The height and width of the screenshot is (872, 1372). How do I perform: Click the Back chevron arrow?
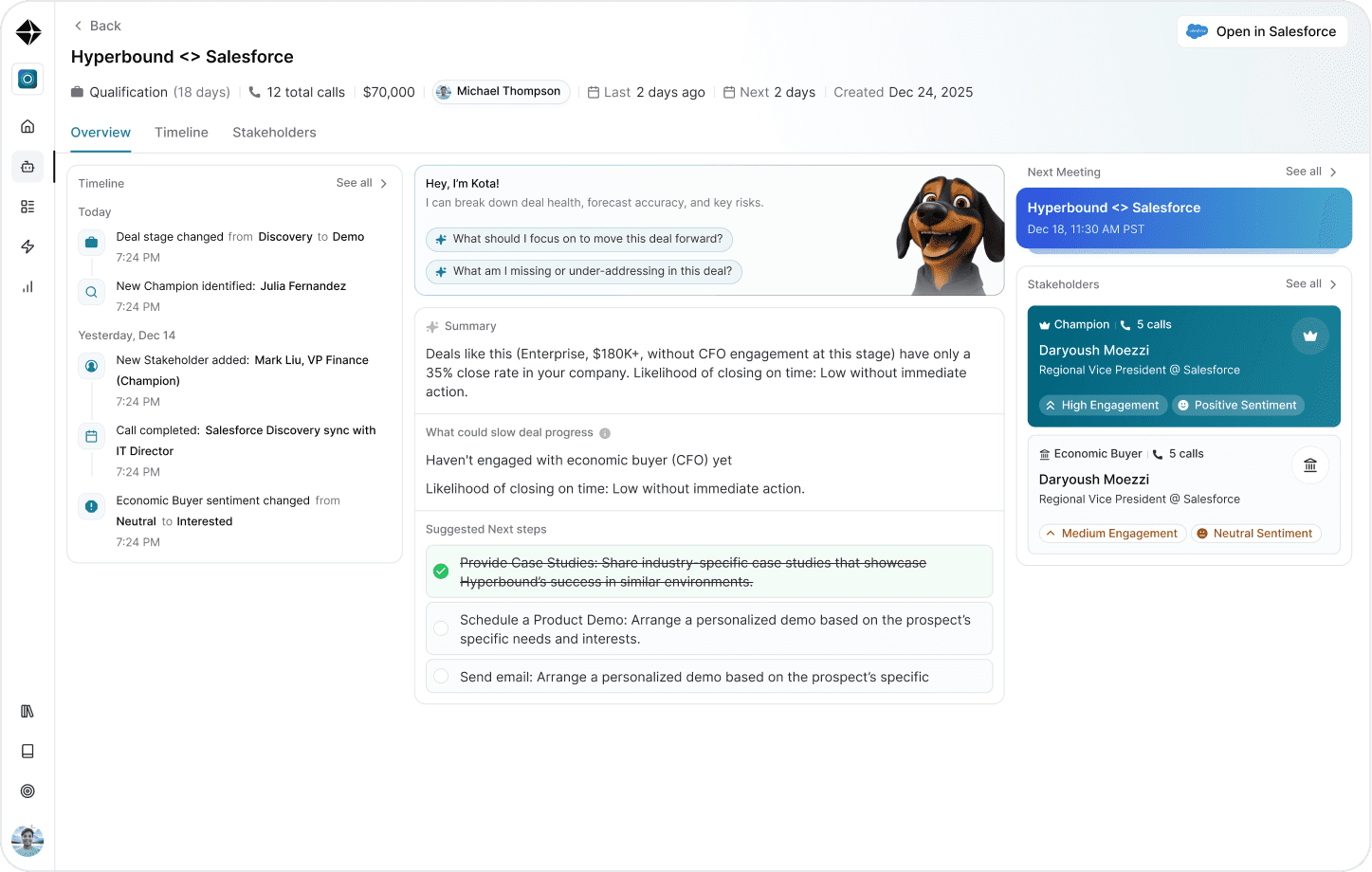pyautogui.click(x=78, y=26)
